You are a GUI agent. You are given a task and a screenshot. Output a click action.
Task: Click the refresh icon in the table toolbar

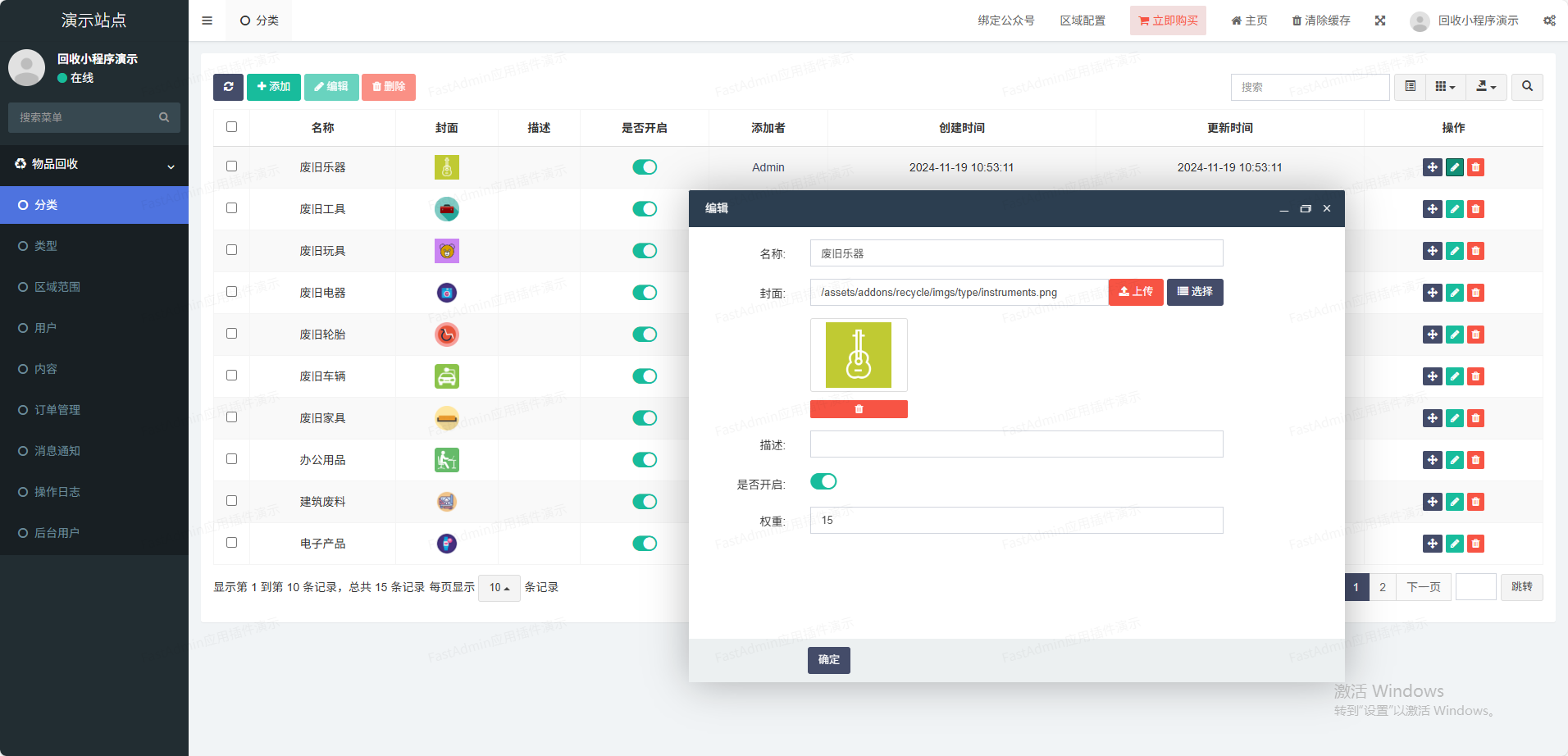tap(228, 87)
